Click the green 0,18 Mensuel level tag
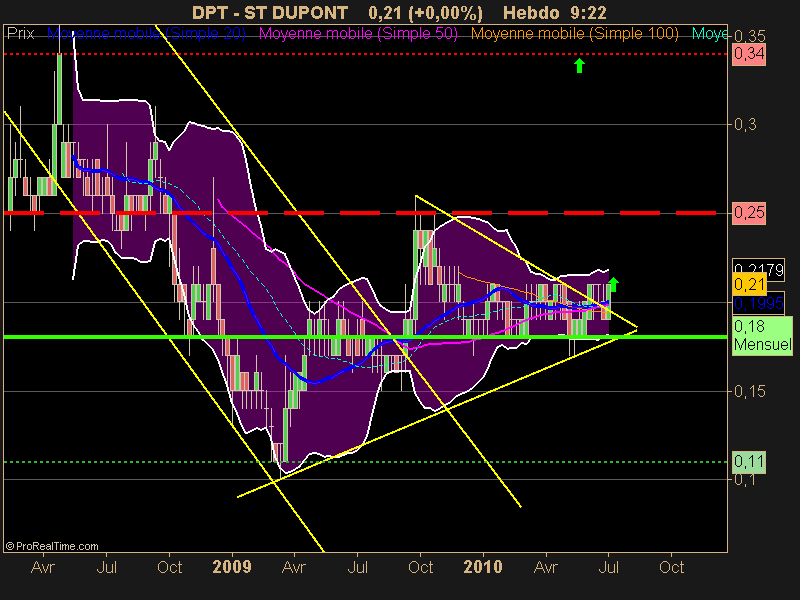 [762, 335]
